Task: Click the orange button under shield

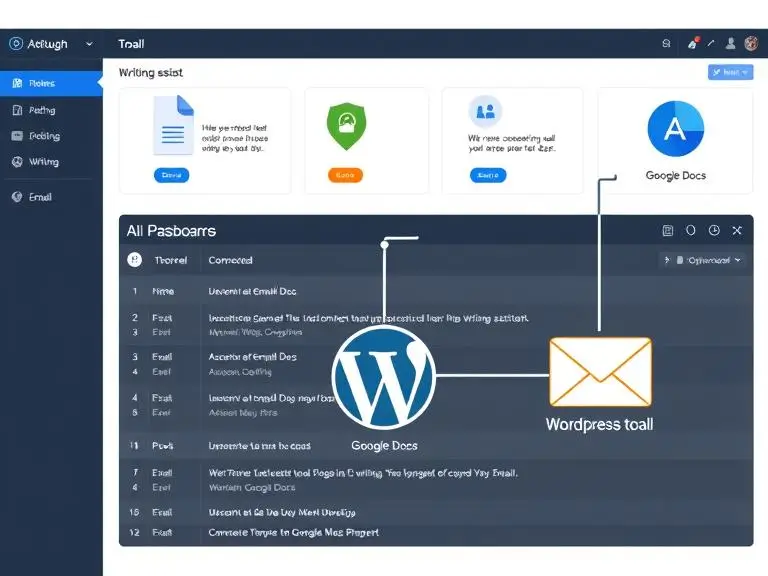Action: tap(345, 175)
